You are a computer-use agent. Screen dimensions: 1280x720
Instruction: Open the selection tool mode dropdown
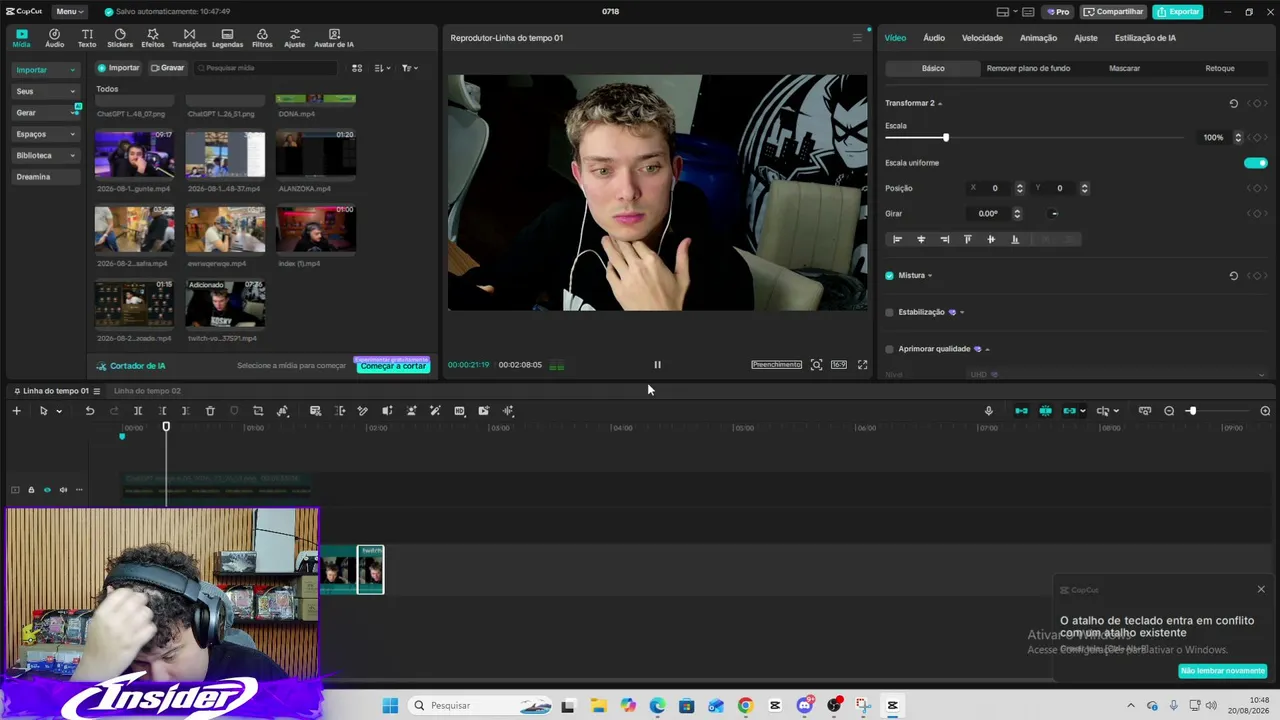pyautogui.click(x=59, y=411)
